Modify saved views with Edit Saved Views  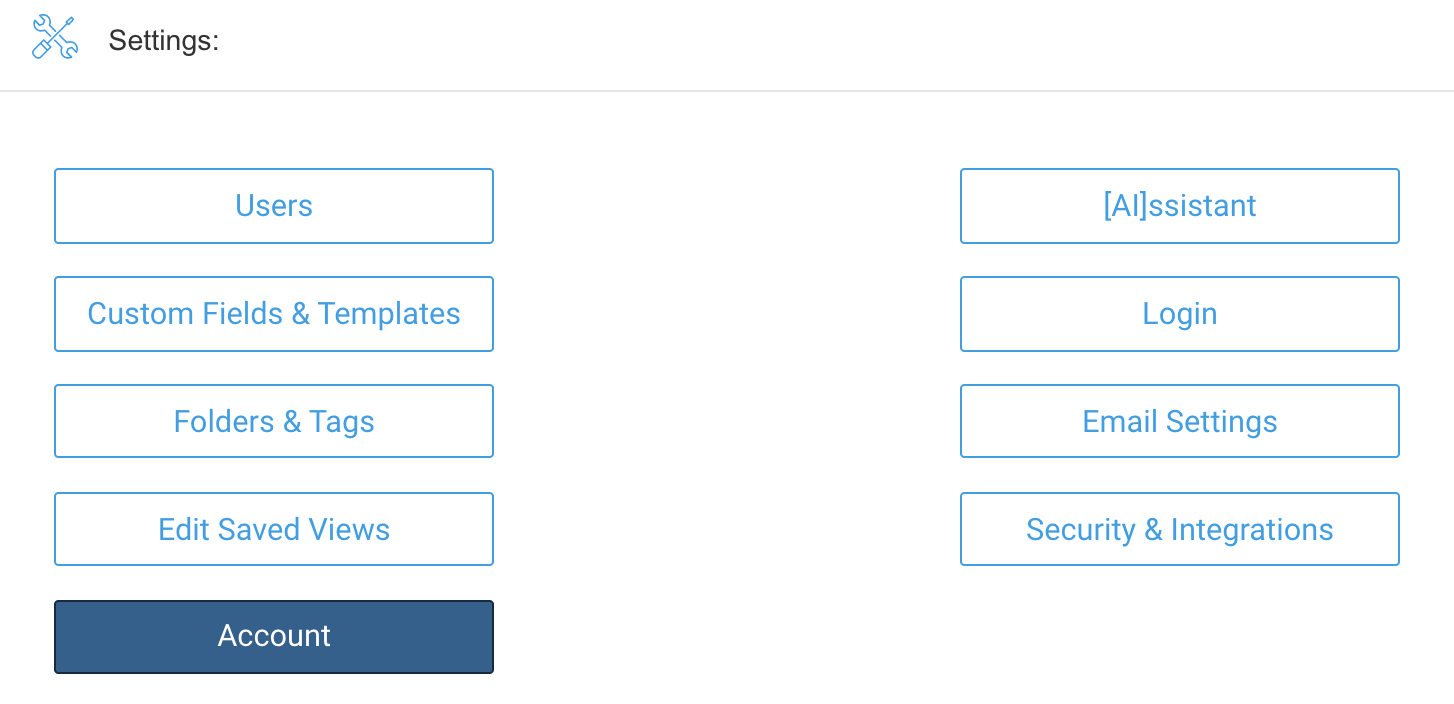(x=274, y=529)
